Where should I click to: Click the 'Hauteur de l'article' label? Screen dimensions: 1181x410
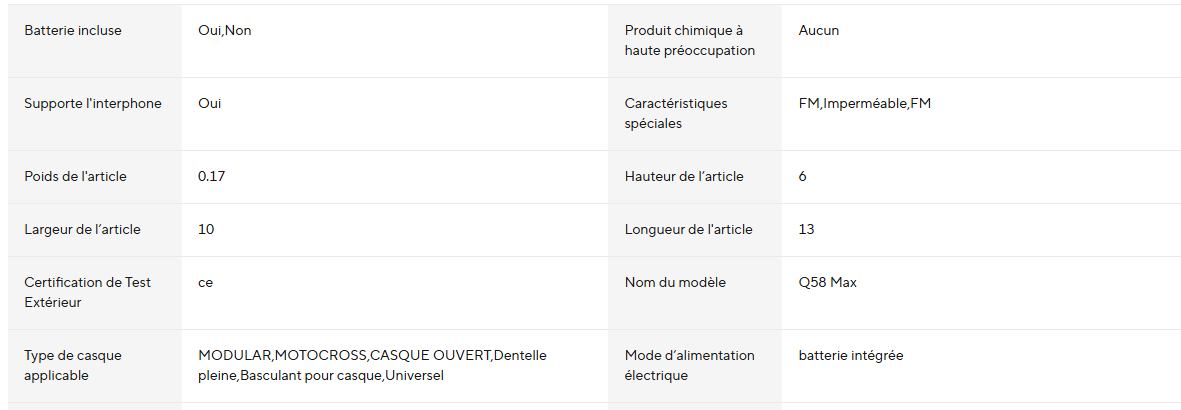(x=684, y=177)
